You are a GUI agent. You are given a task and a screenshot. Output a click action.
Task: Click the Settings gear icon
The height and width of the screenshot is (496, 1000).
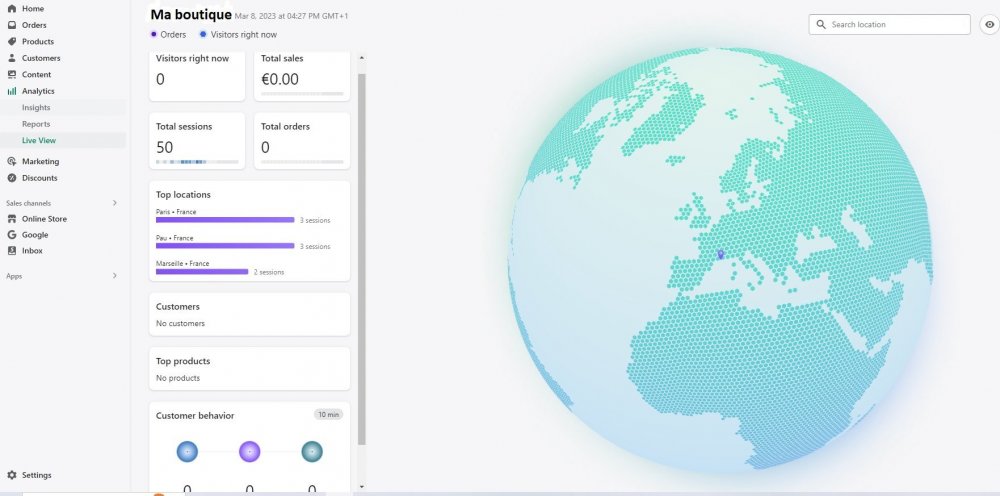pyautogui.click(x=11, y=475)
